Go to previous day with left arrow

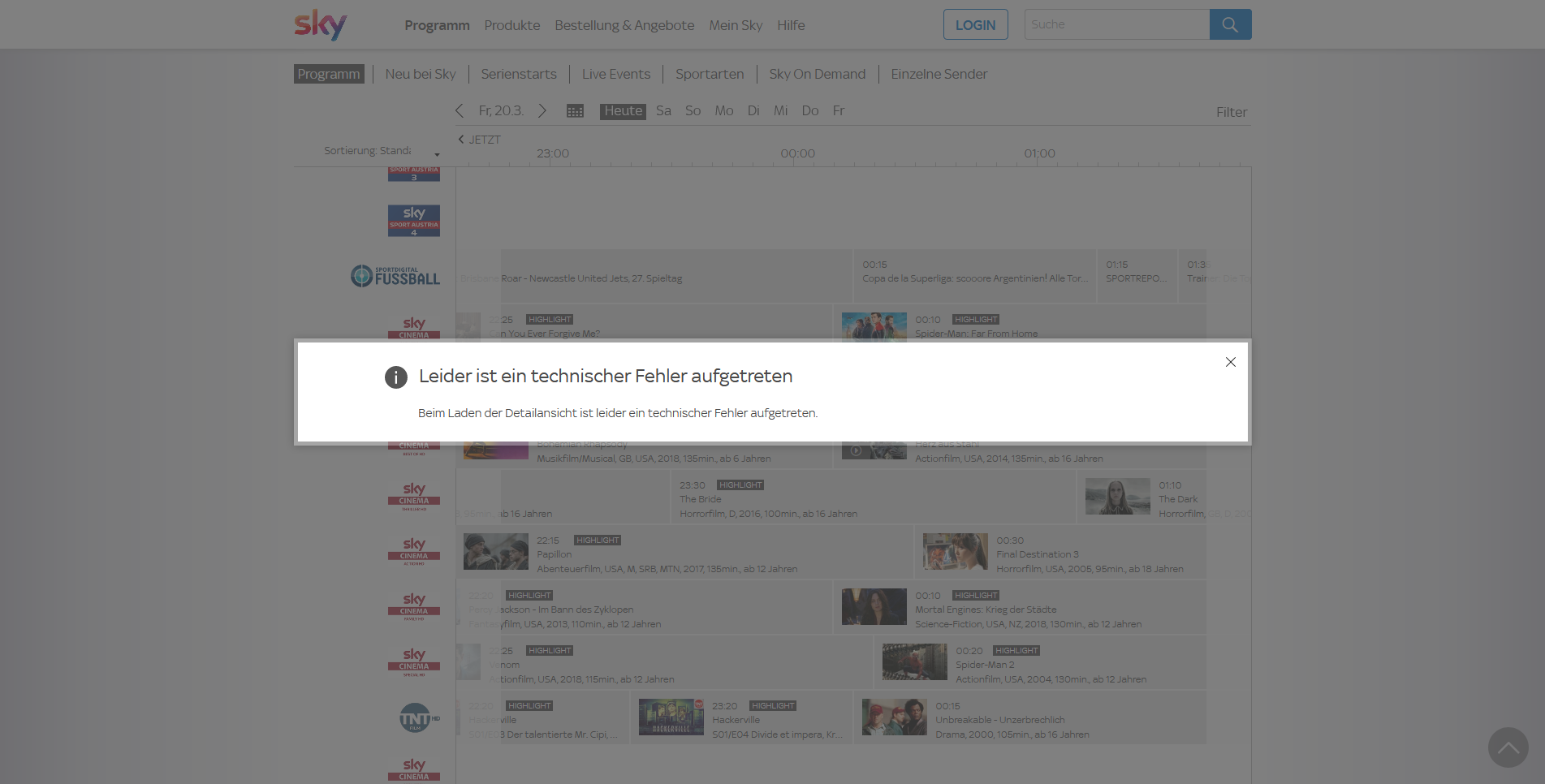tap(460, 111)
